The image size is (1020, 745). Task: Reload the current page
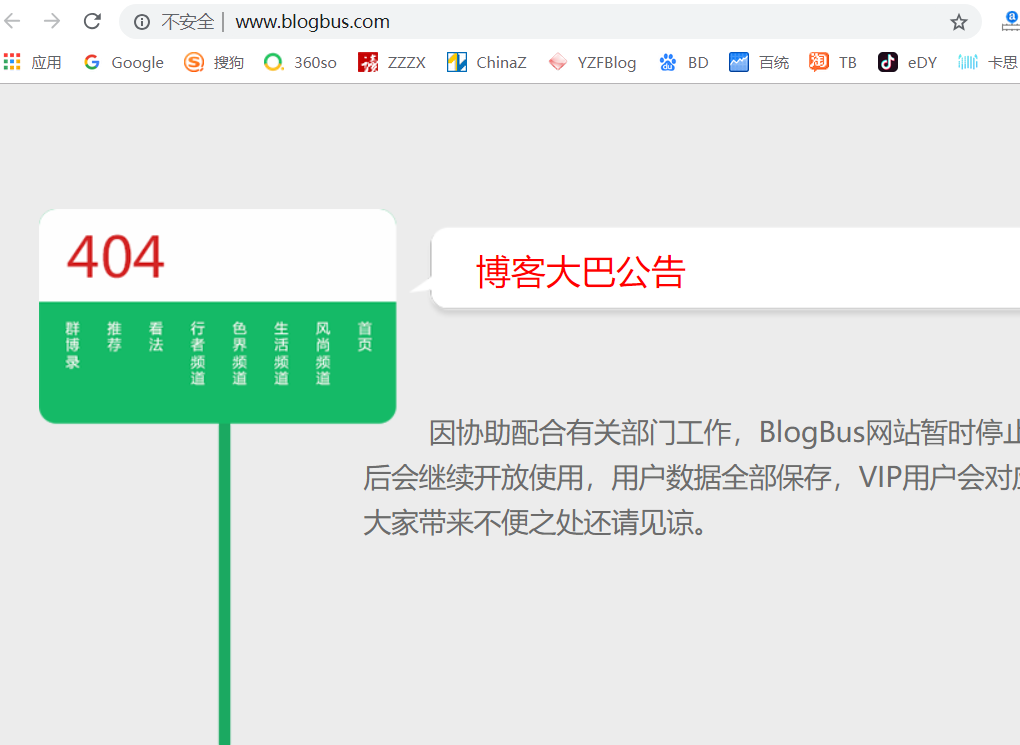[x=92, y=21]
